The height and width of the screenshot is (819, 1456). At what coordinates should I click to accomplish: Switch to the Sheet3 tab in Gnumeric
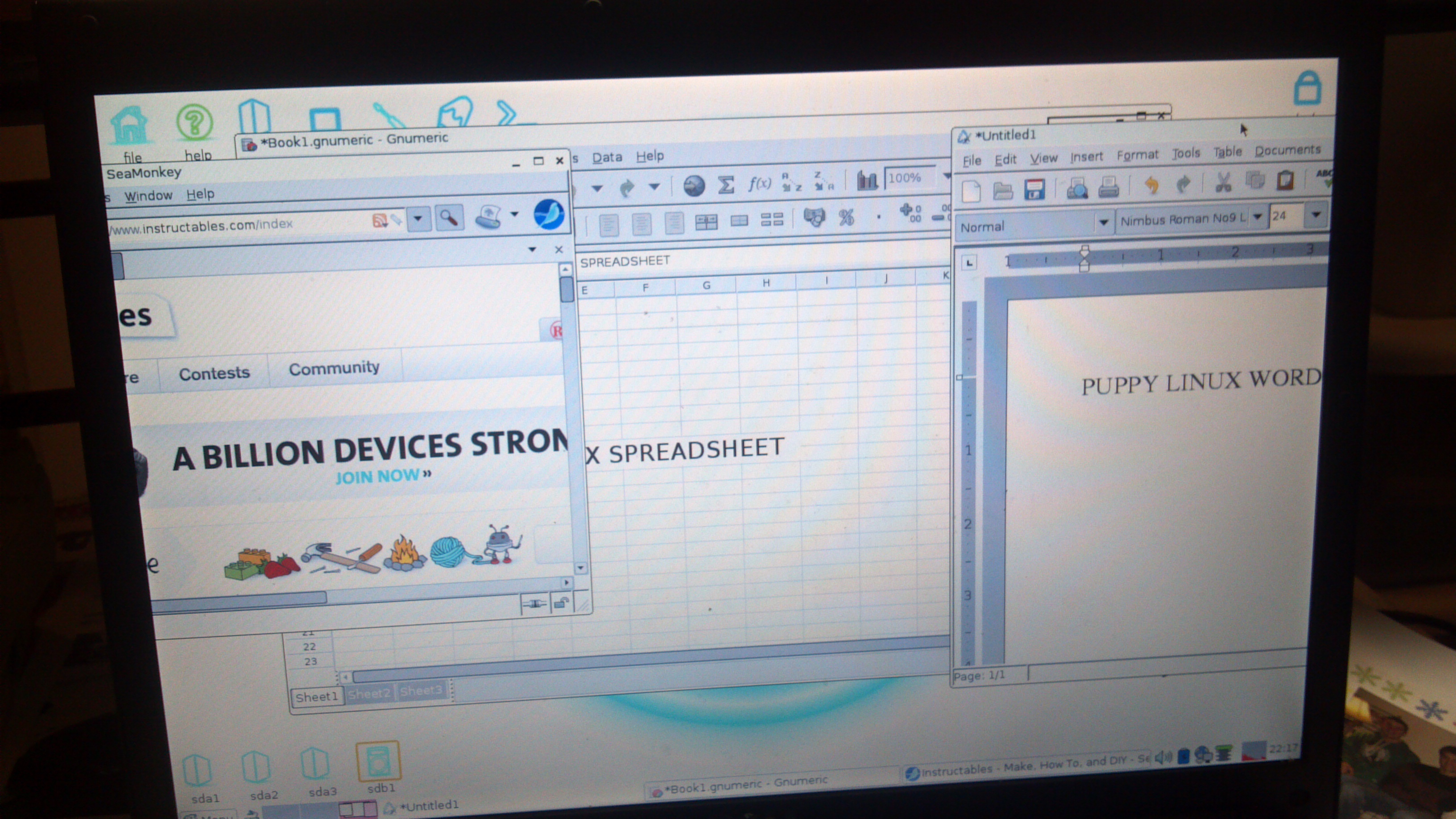point(421,691)
